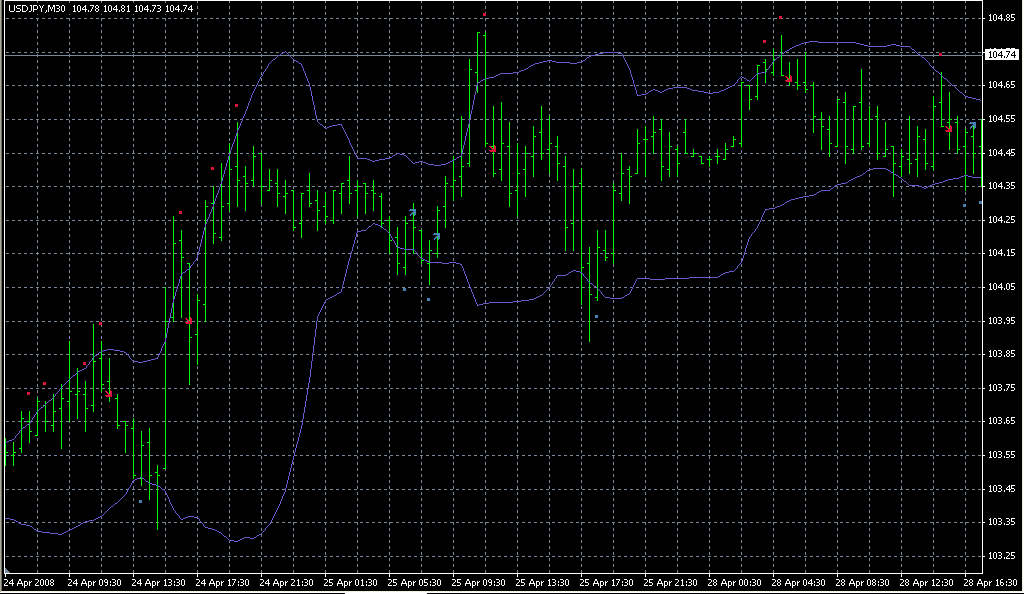This screenshot has height=594, width=1024.
Task: Click the 104.45 price scale label
Action: pos(1001,153)
